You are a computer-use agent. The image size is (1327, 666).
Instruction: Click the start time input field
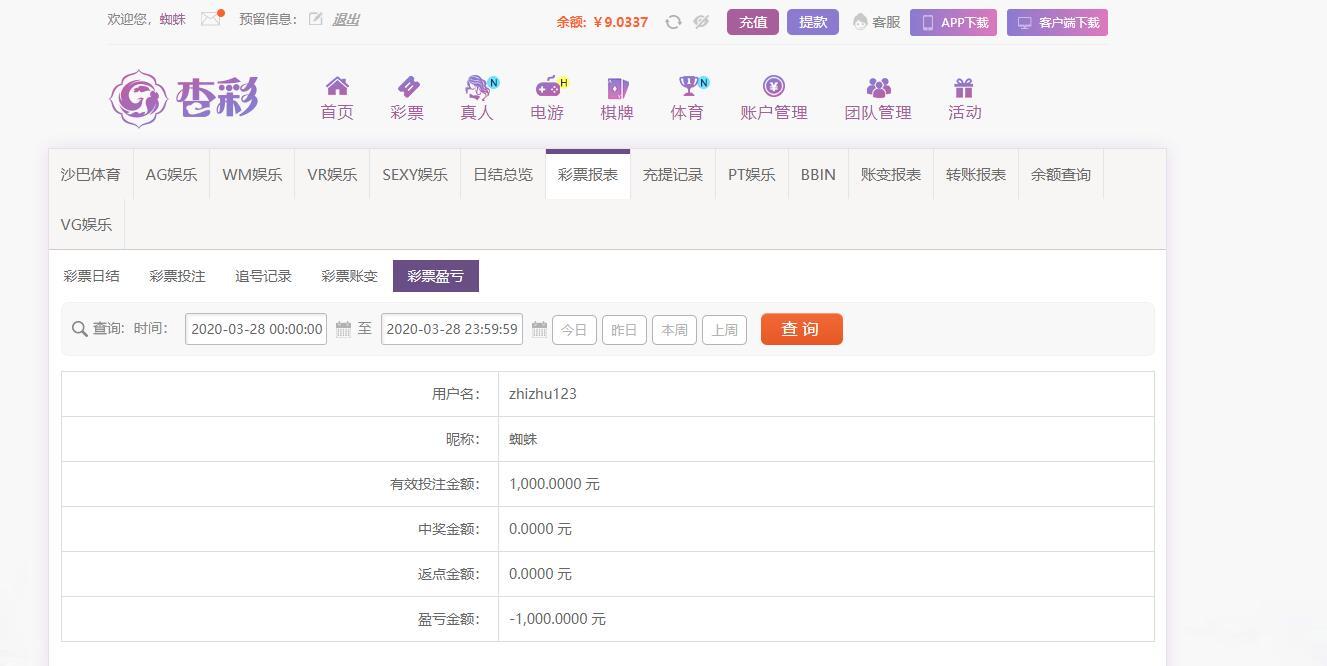(x=256, y=329)
